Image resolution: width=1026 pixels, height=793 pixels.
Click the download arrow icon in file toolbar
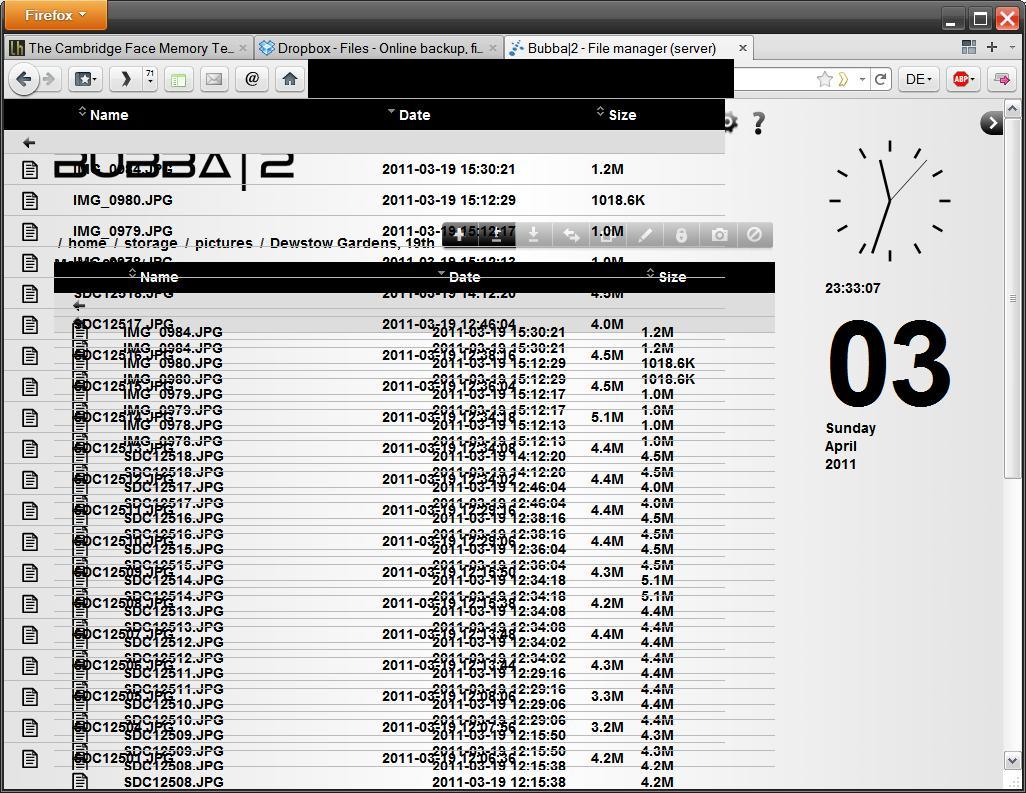[534, 235]
